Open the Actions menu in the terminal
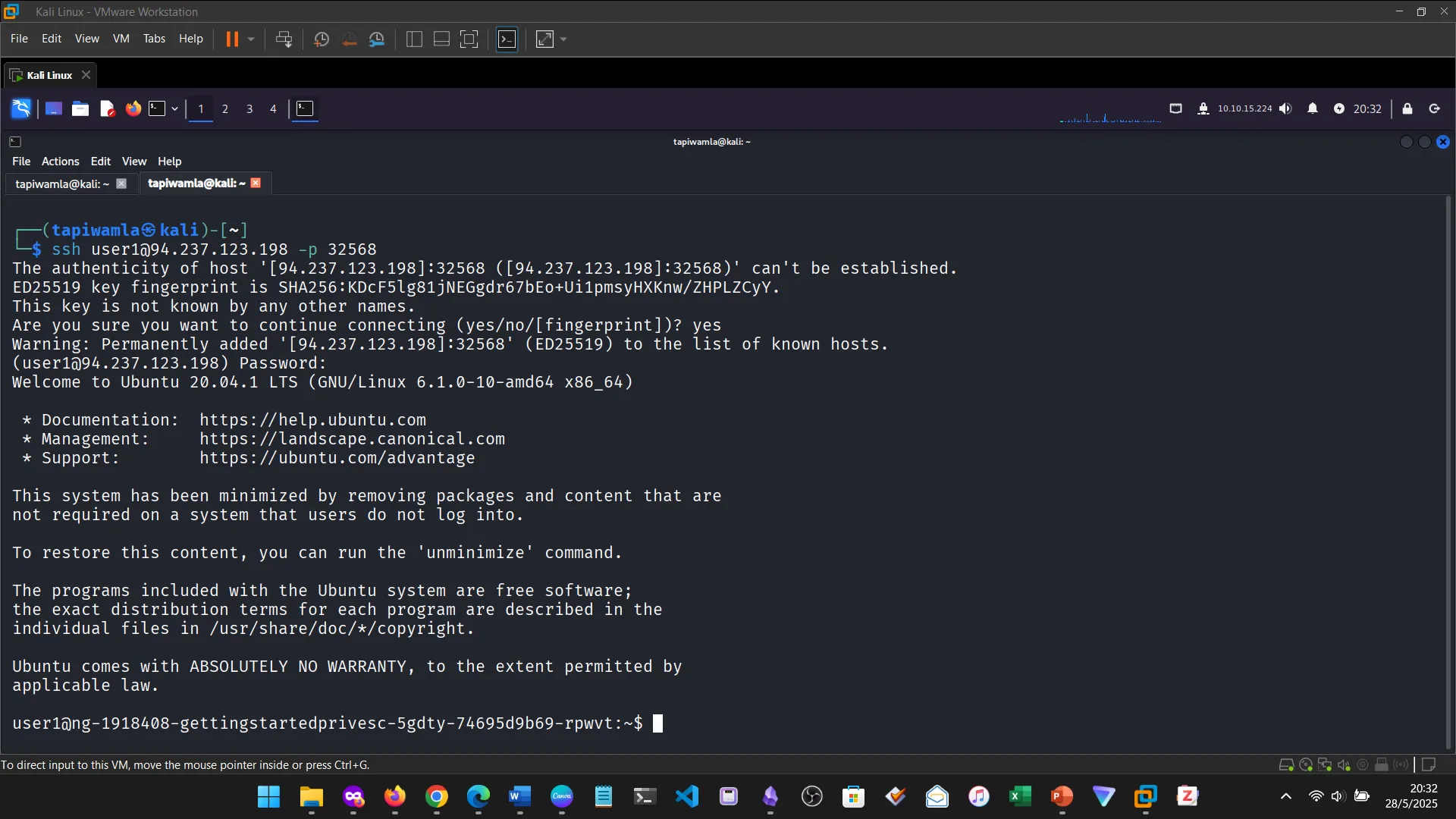Viewport: 1456px width, 819px height. [60, 161]
